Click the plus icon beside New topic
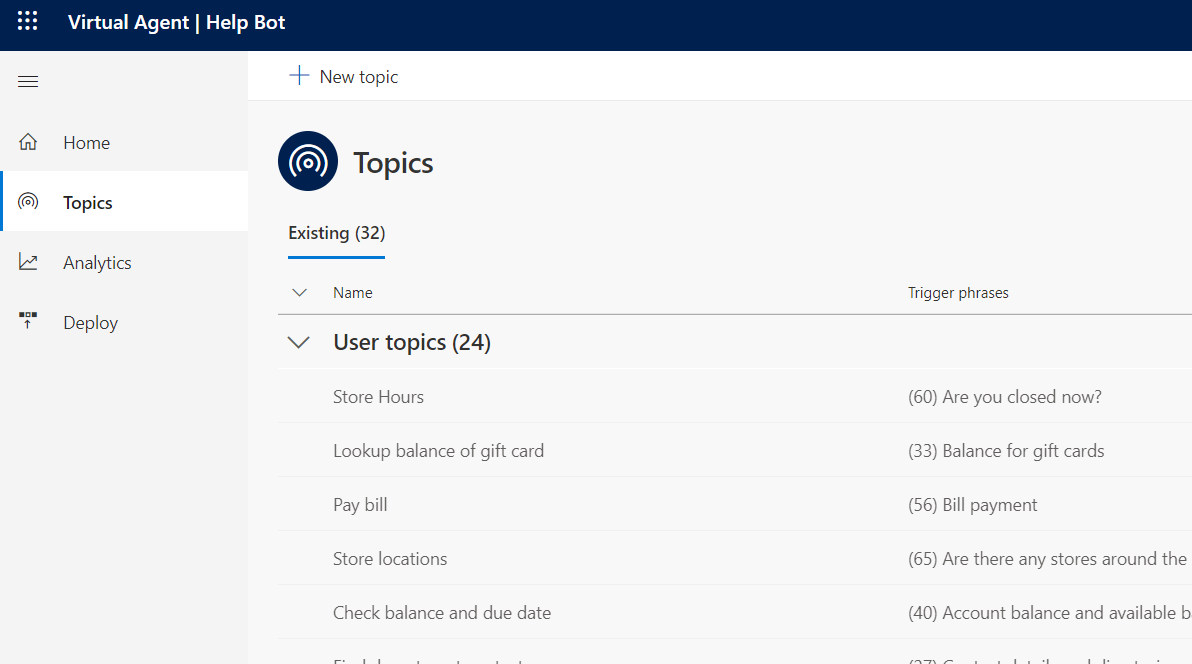 (300, 75)
